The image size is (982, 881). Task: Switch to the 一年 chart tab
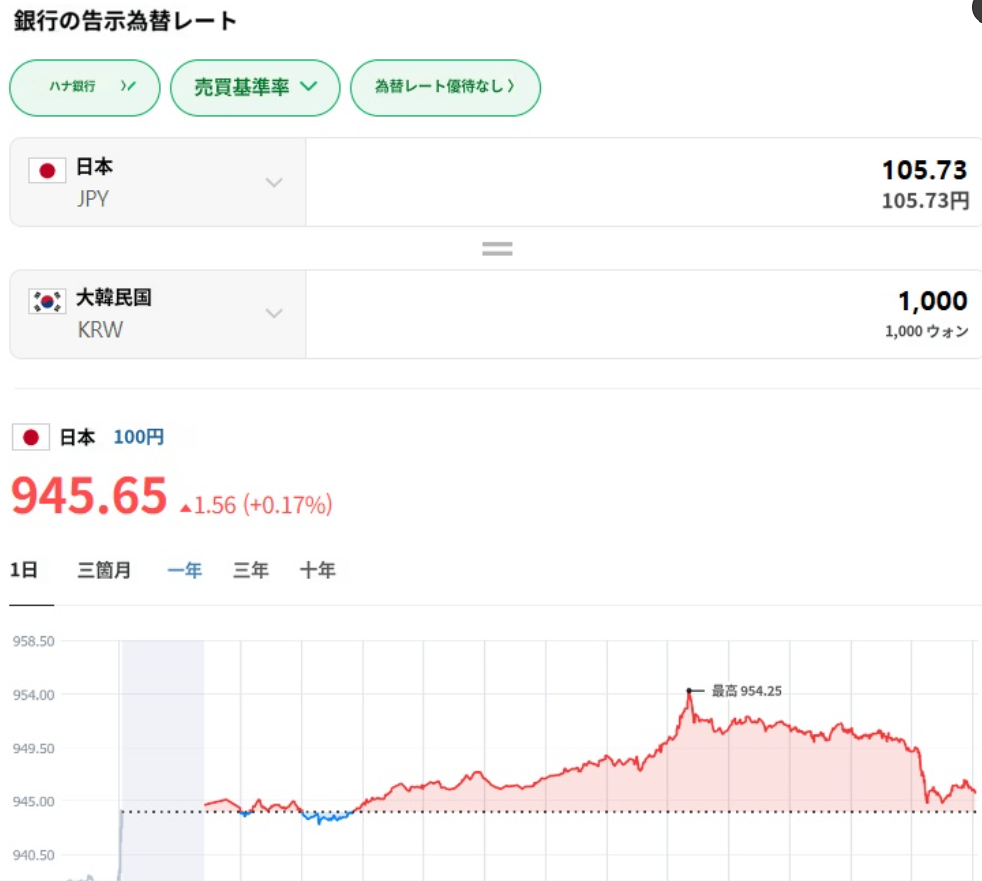point(184,570)
